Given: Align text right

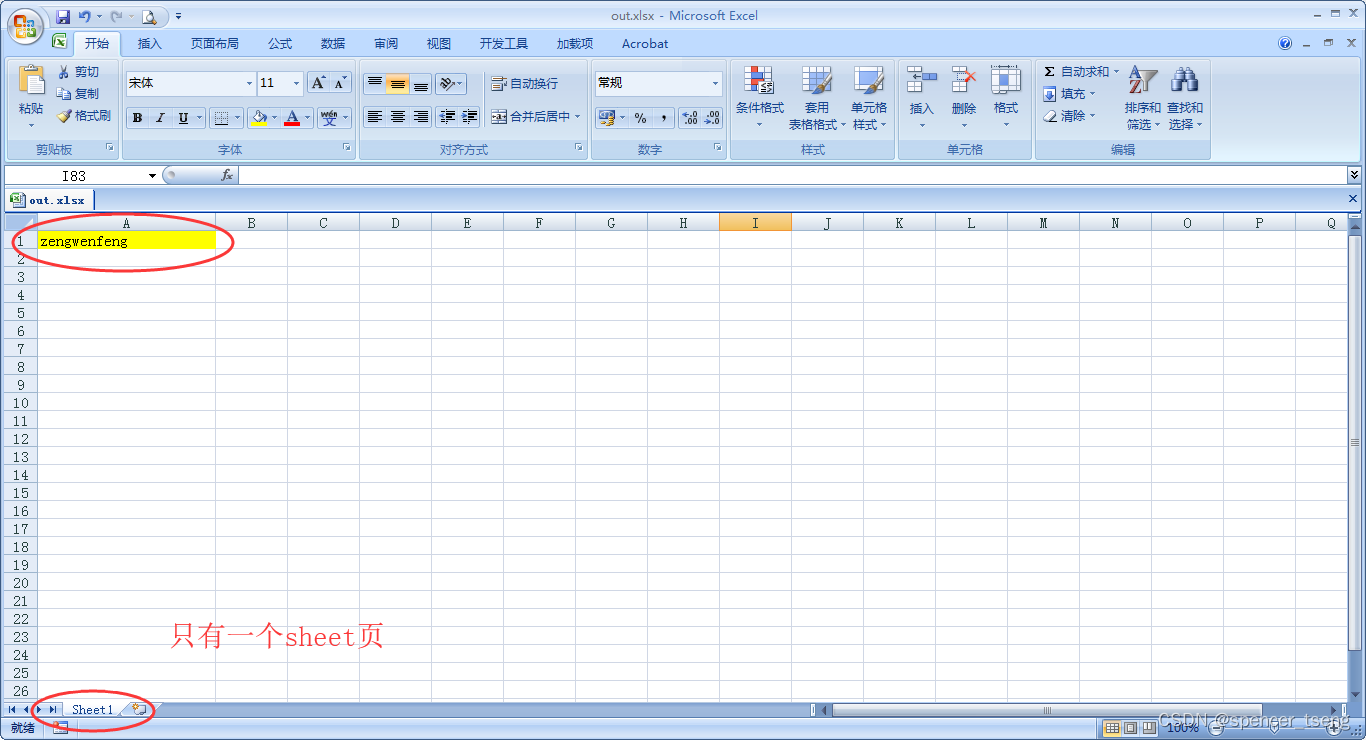Looking at the screenshot, I should (x=421, y=117).
